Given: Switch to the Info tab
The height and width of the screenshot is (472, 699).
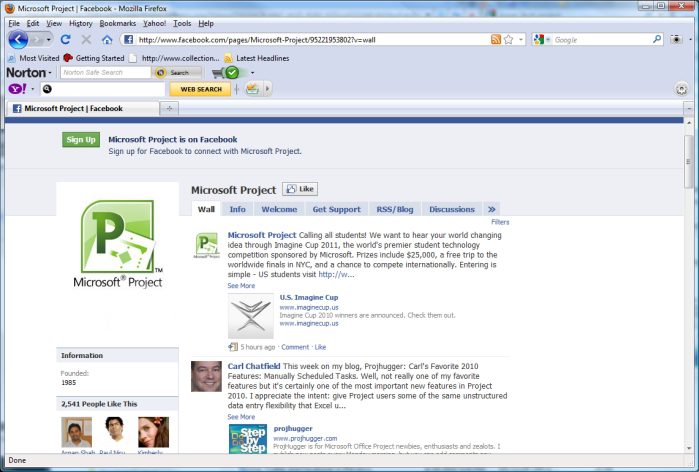Looking at the screenshot, I should pos(237,209).
